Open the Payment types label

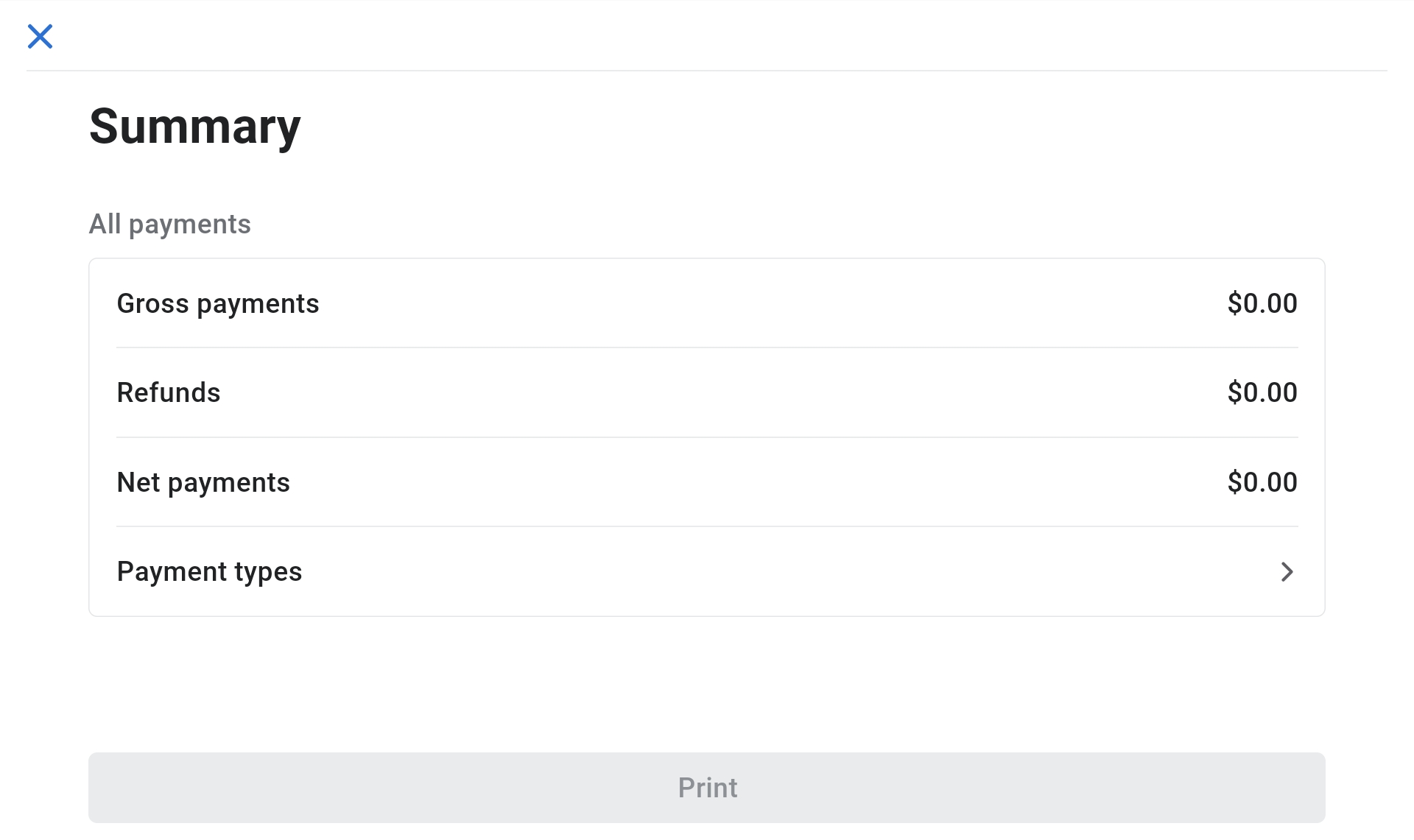[209, 572]
